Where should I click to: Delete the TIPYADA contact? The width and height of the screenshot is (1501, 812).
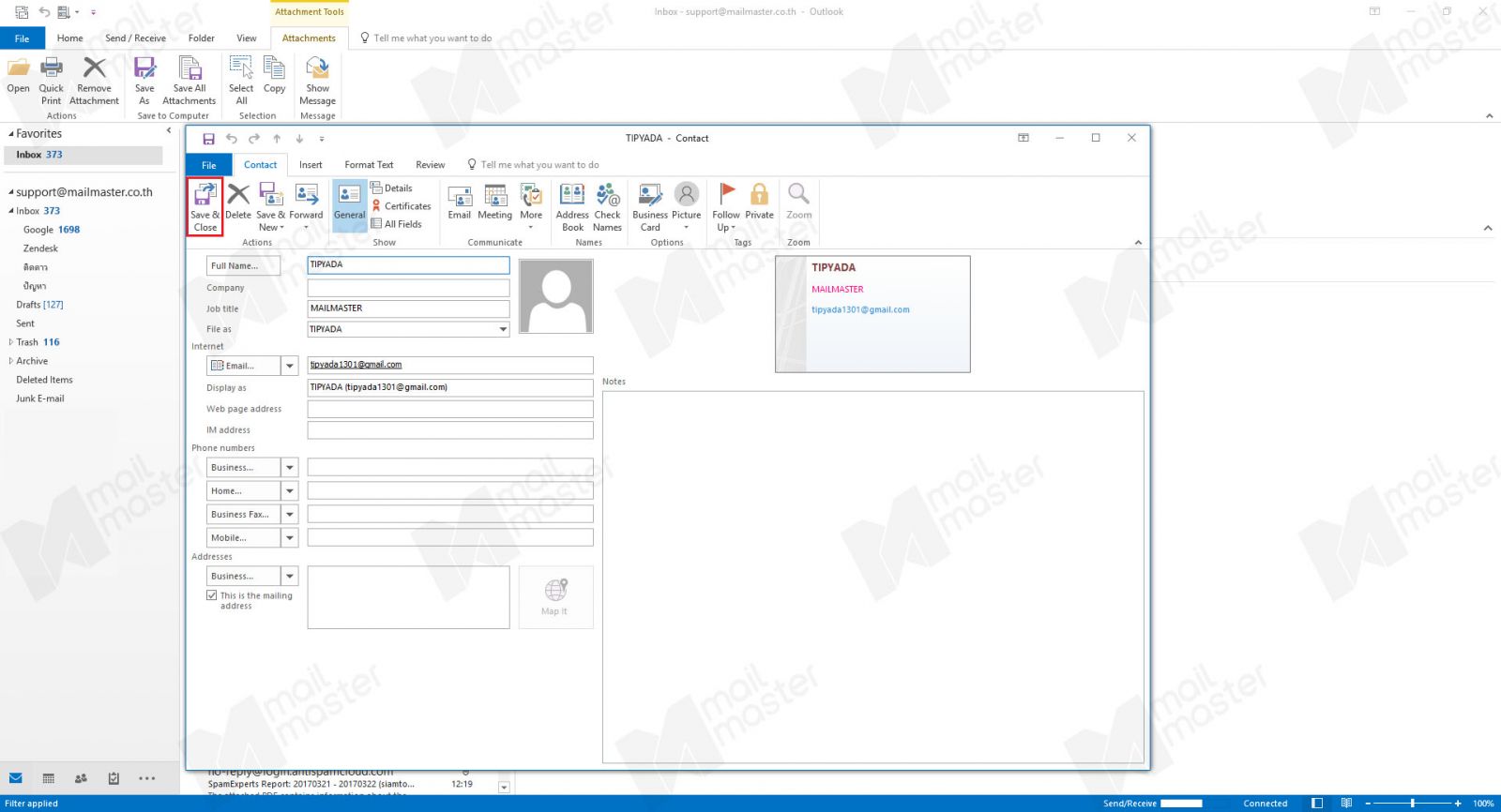pyautogui.click(x=238, y=203)
